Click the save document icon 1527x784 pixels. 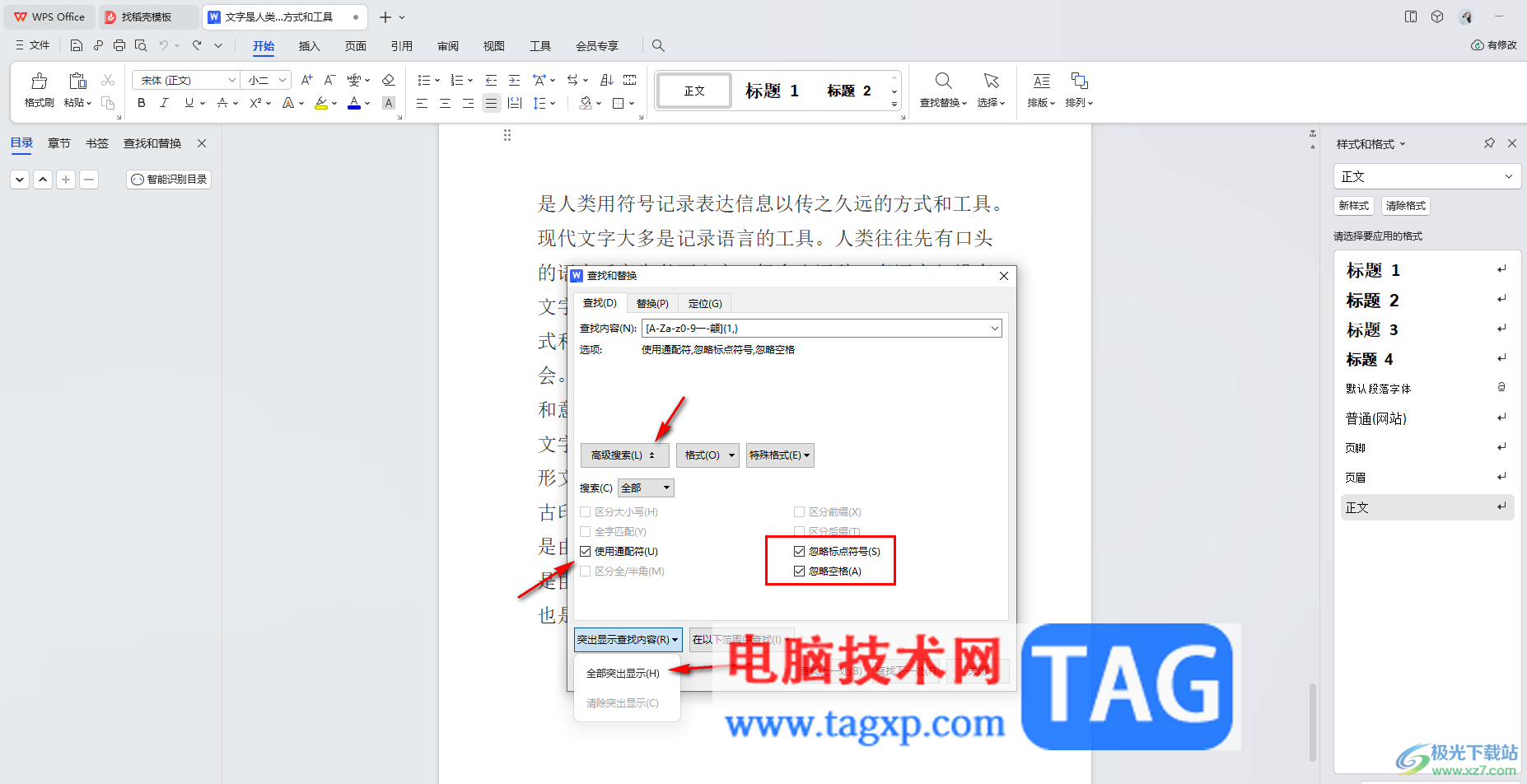[77, 45]
